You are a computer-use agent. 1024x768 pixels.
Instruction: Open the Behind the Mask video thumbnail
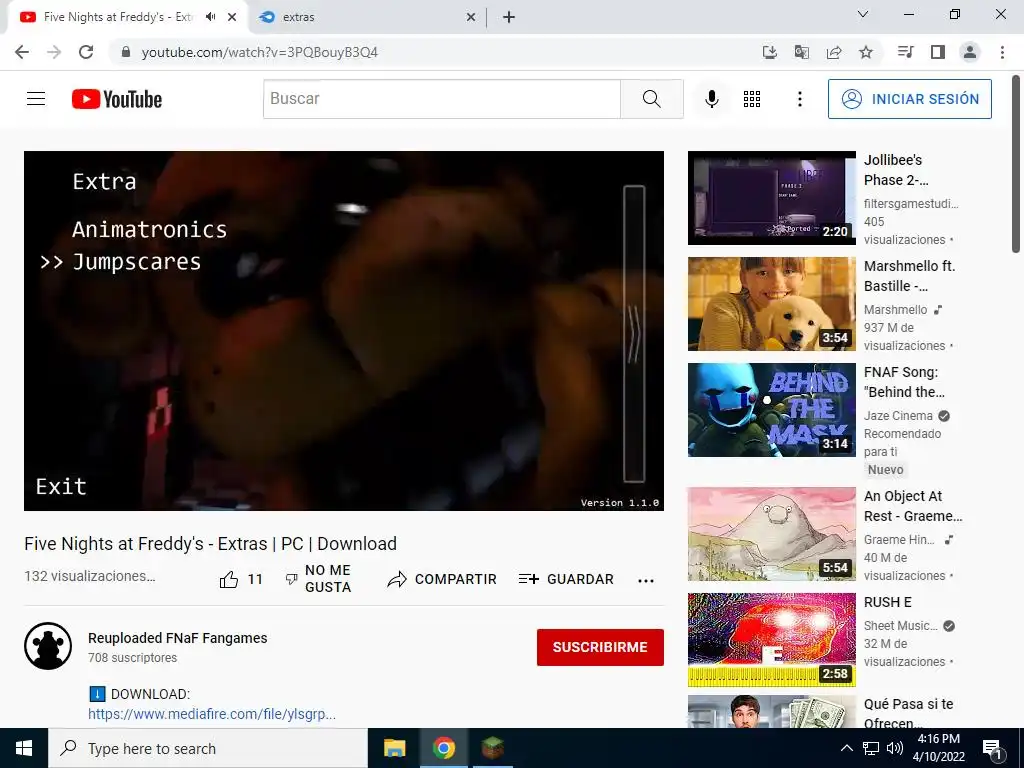click(772, 409)
